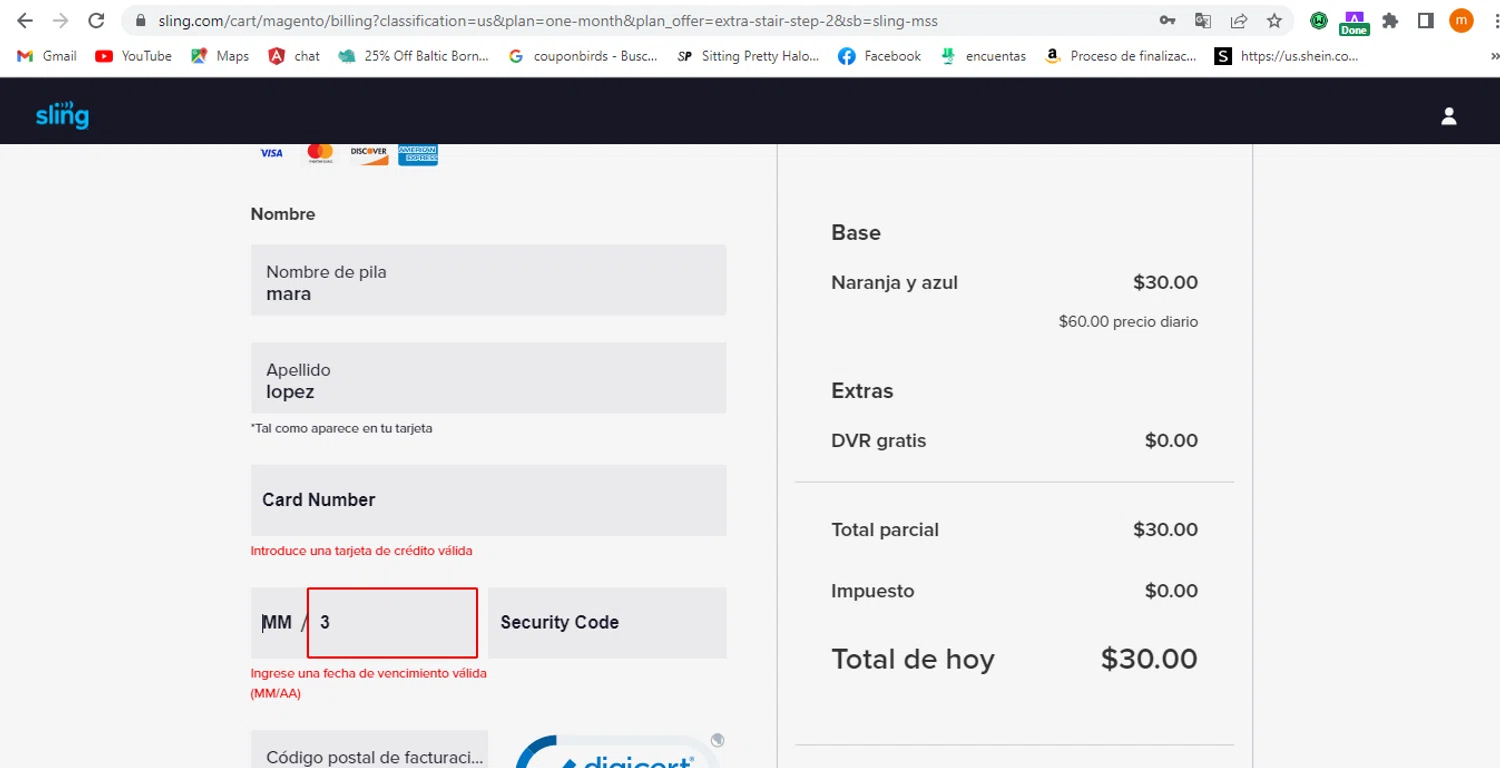Open saved passwords key icon

click(x=1167, y=21)
